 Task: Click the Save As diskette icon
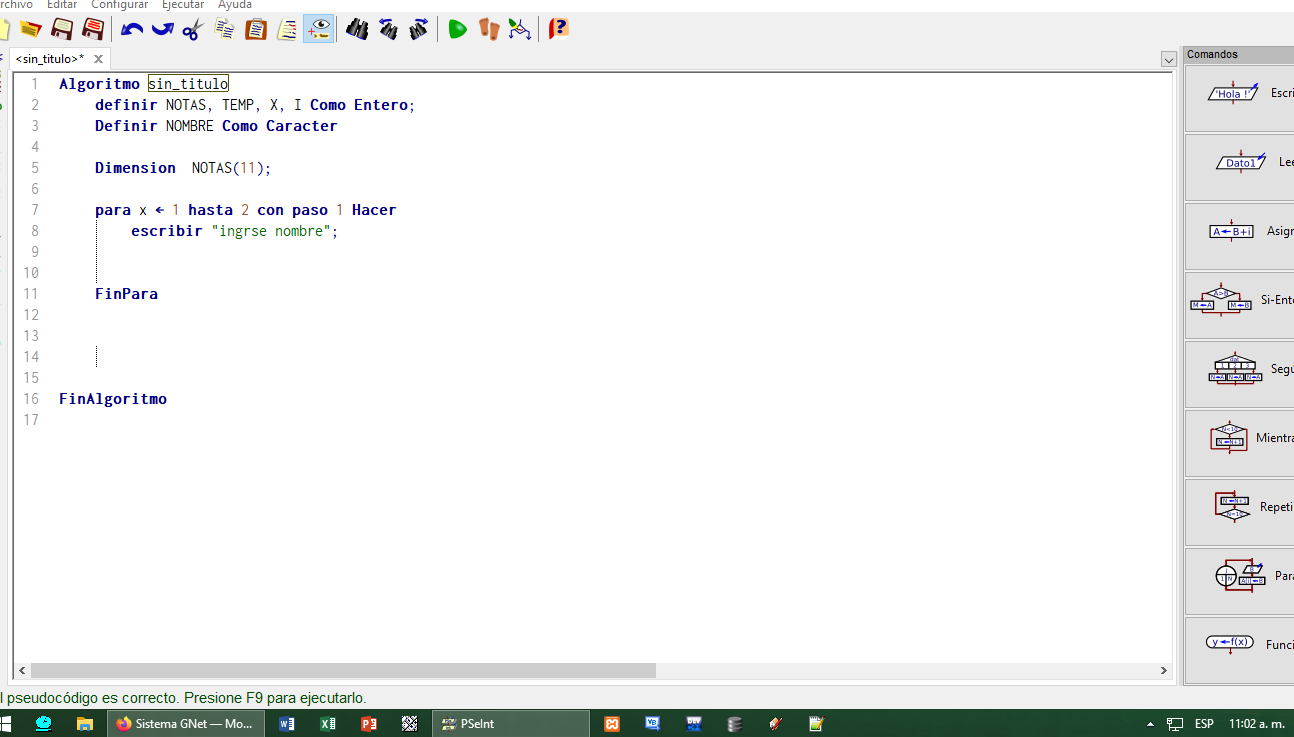tap(93, 29)
